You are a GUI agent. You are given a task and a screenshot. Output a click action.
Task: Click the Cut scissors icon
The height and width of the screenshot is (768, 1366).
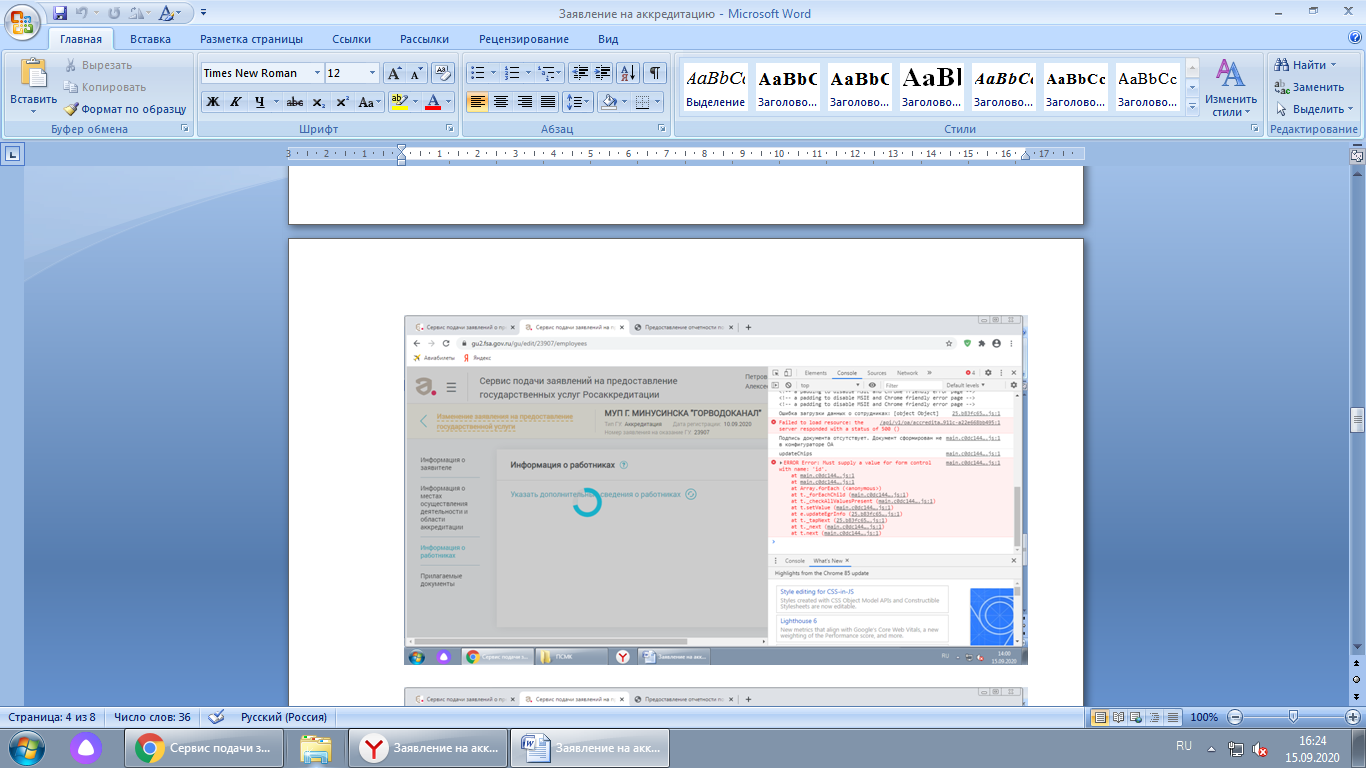[x=72, y=65]
